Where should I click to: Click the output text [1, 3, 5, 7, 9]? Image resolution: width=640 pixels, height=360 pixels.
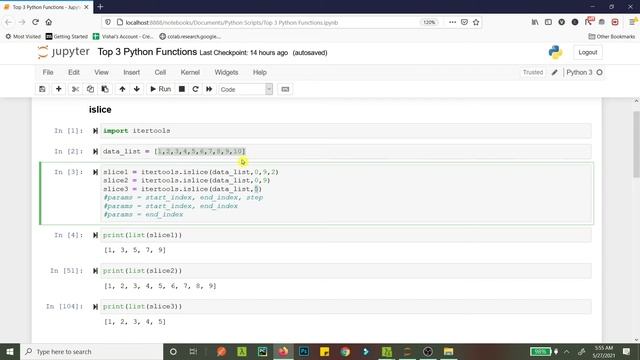click(x=135, y=250)
